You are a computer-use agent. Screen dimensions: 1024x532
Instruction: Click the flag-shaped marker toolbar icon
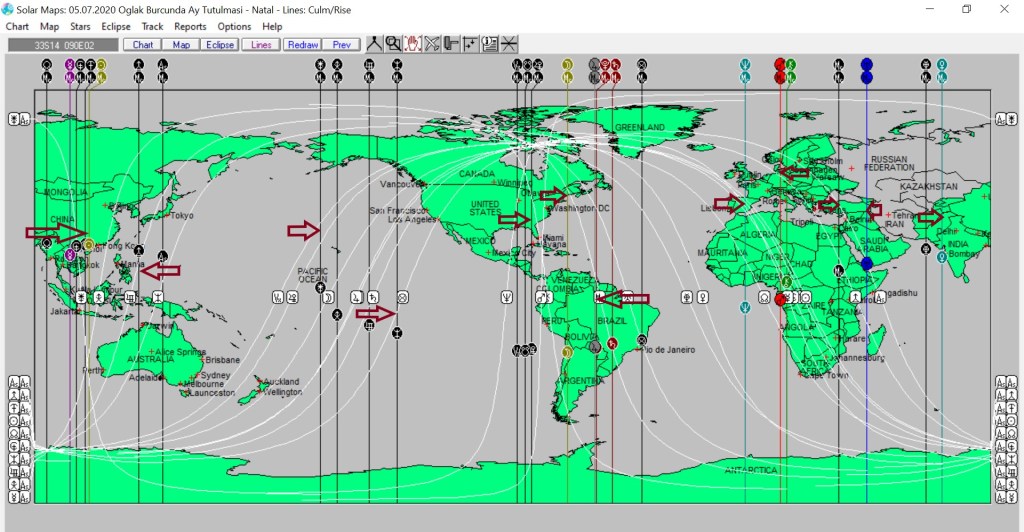click(x=451, y=44)
